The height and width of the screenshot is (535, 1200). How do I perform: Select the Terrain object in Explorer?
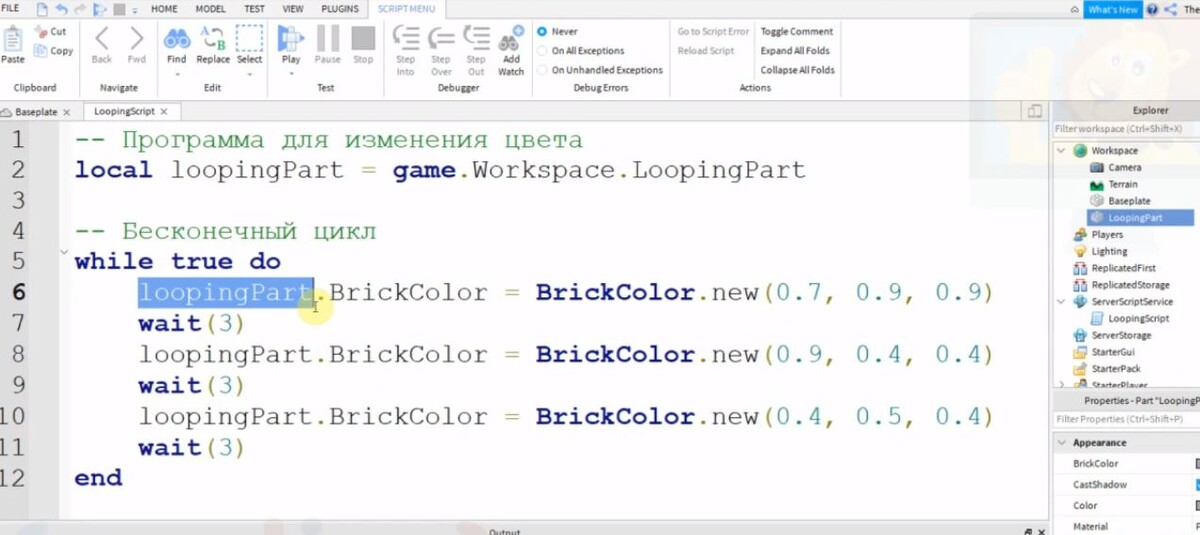click(x=1114, y=184)
